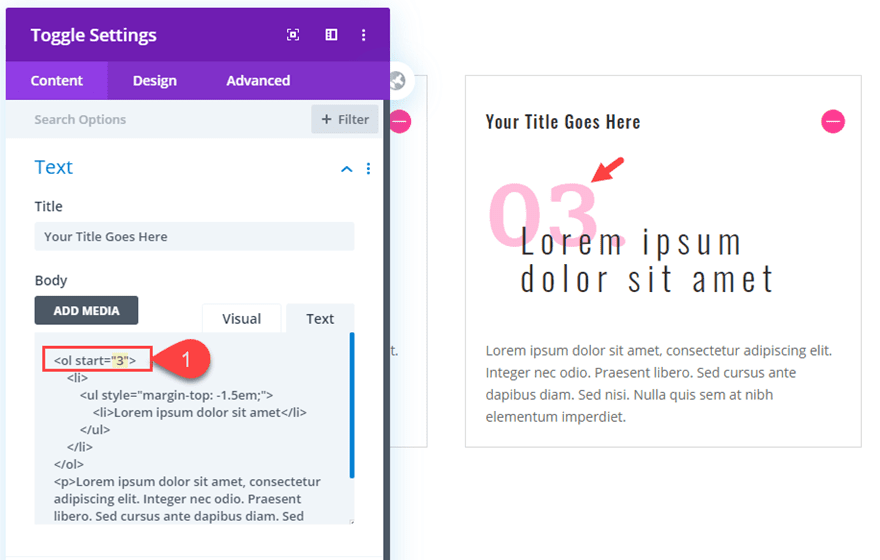Image resolution: width=880 pixels, height=560 pixels.
Task: Click the Search Options field
Action: click(x=158, y=120)
